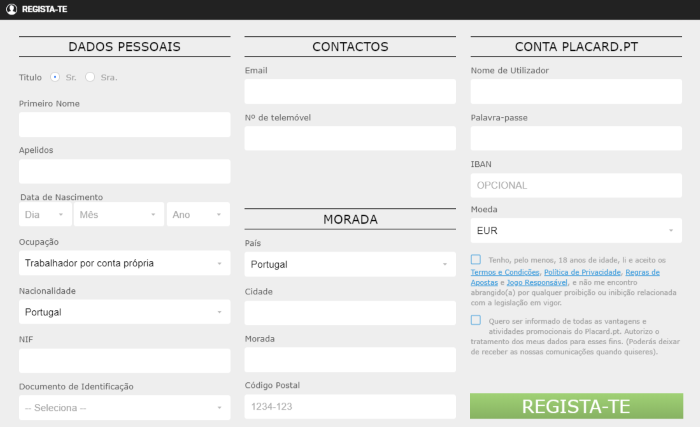Open the Regras de Apostas link

642,272
